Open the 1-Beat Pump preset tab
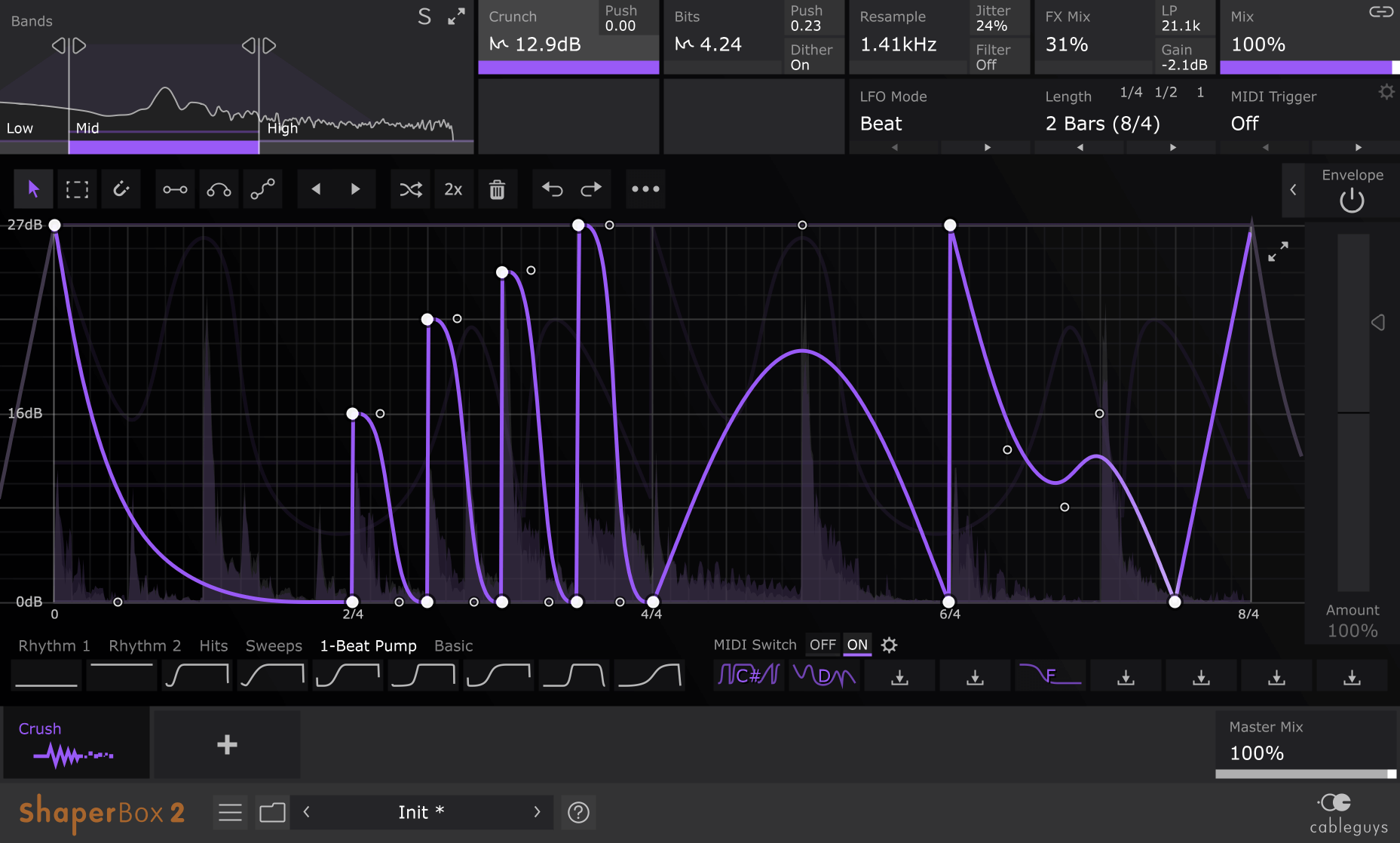The width and height of the screenshot is (1400, 843). [368, 646]
